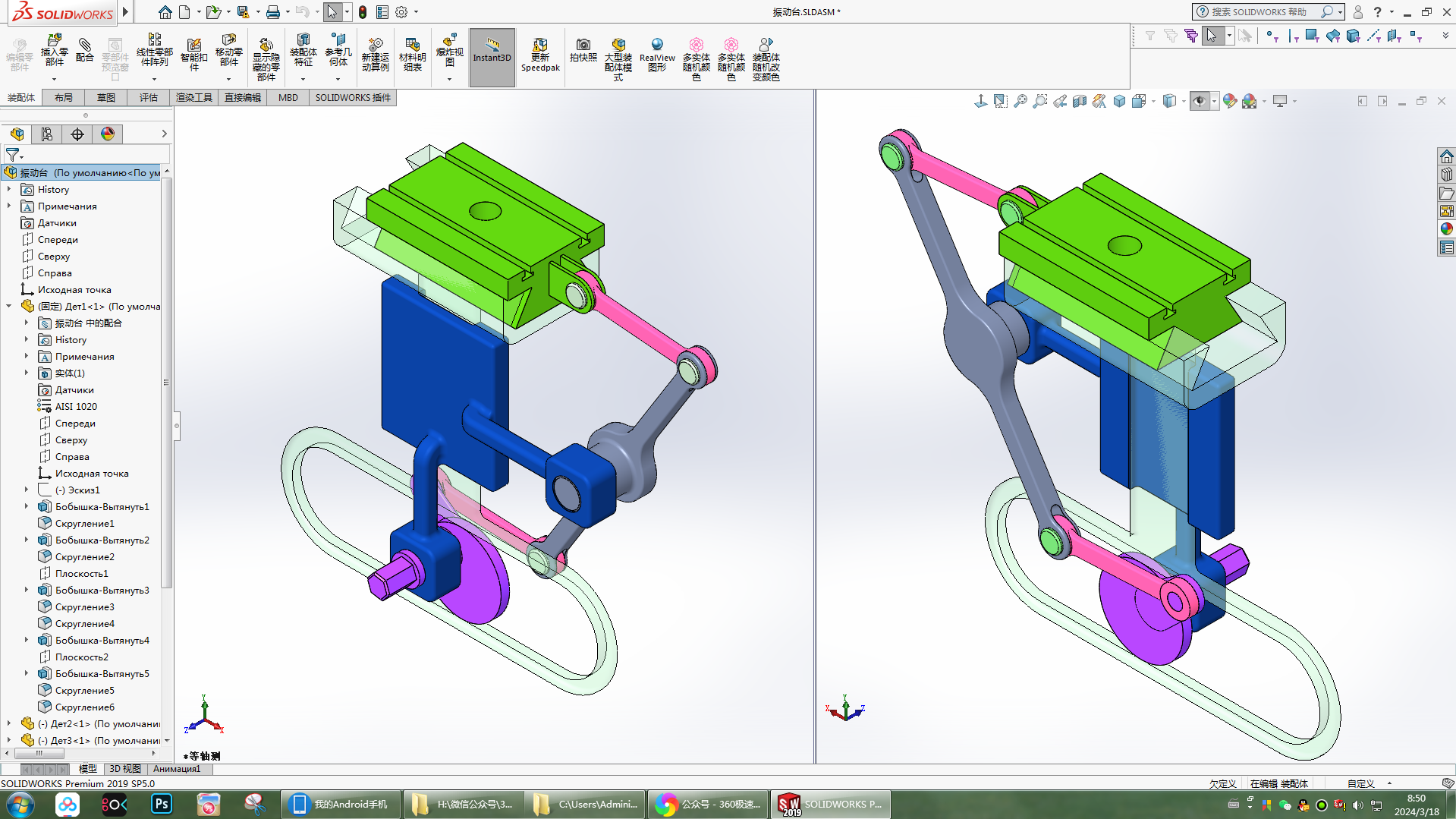This screenshot has height=819, width=1456.
Task: Click the 更新 Speedpak button
Action: pyautogui.click(x=540, y=55)
